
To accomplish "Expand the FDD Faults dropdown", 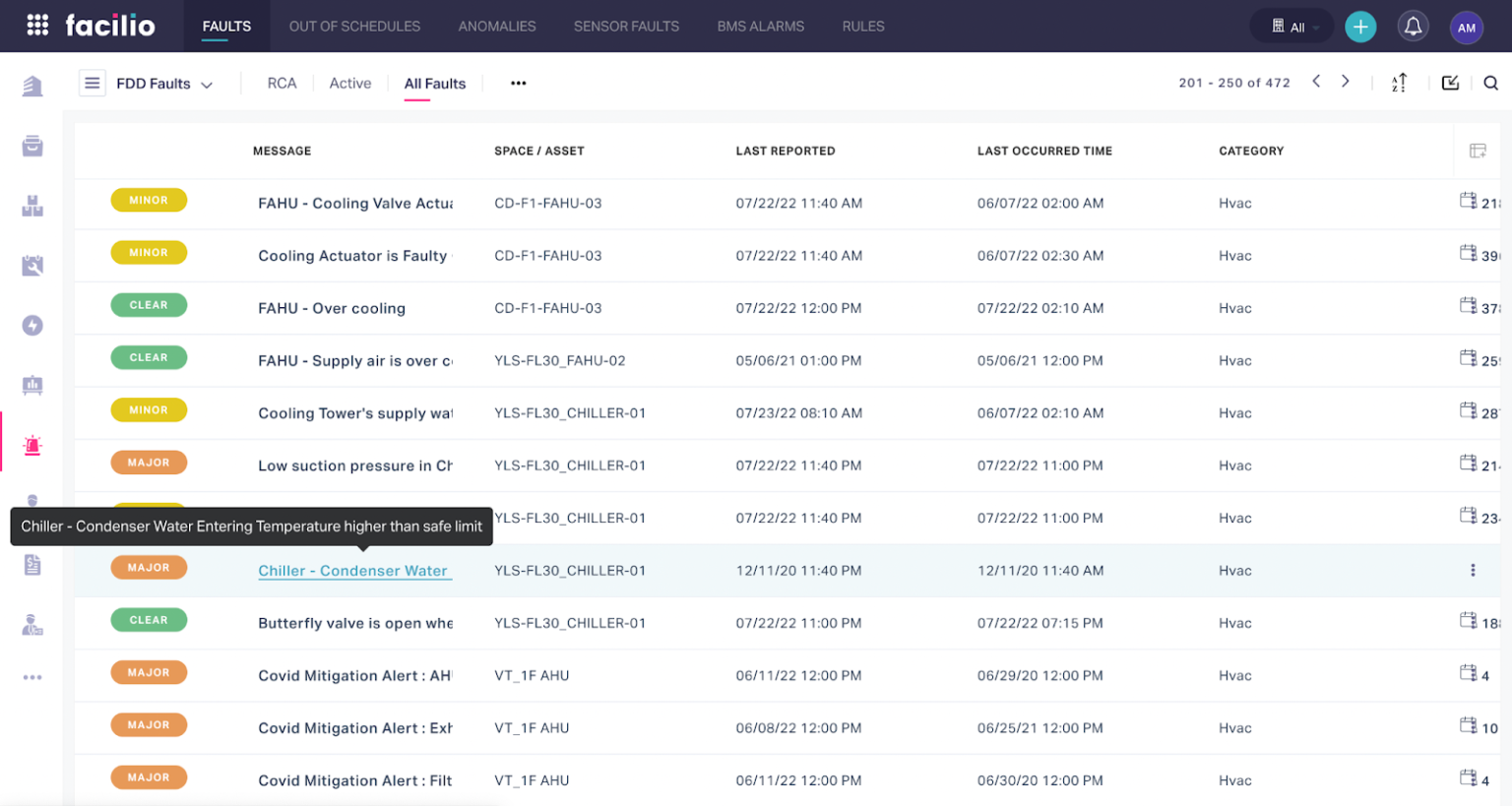I will click(x=164, y=84).
